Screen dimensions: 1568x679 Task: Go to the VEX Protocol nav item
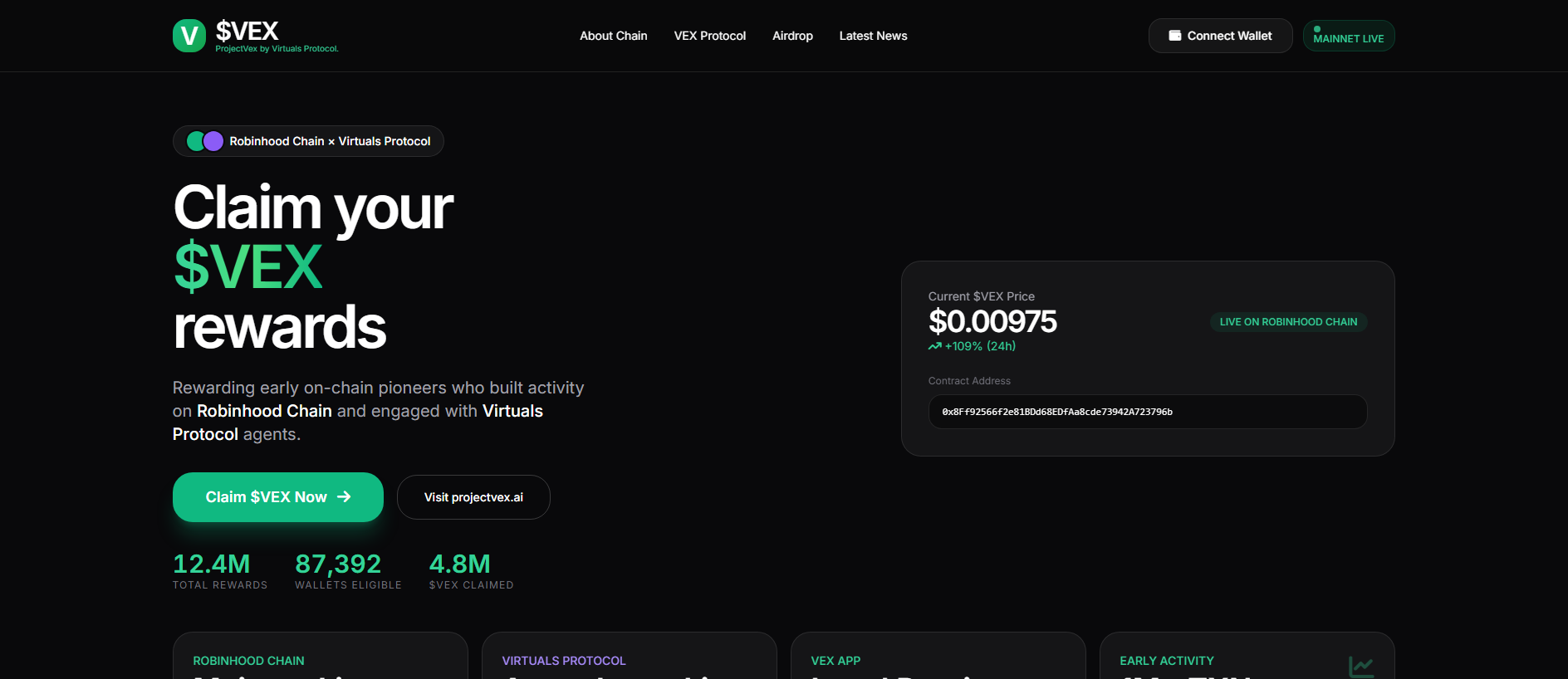point(710,36)
